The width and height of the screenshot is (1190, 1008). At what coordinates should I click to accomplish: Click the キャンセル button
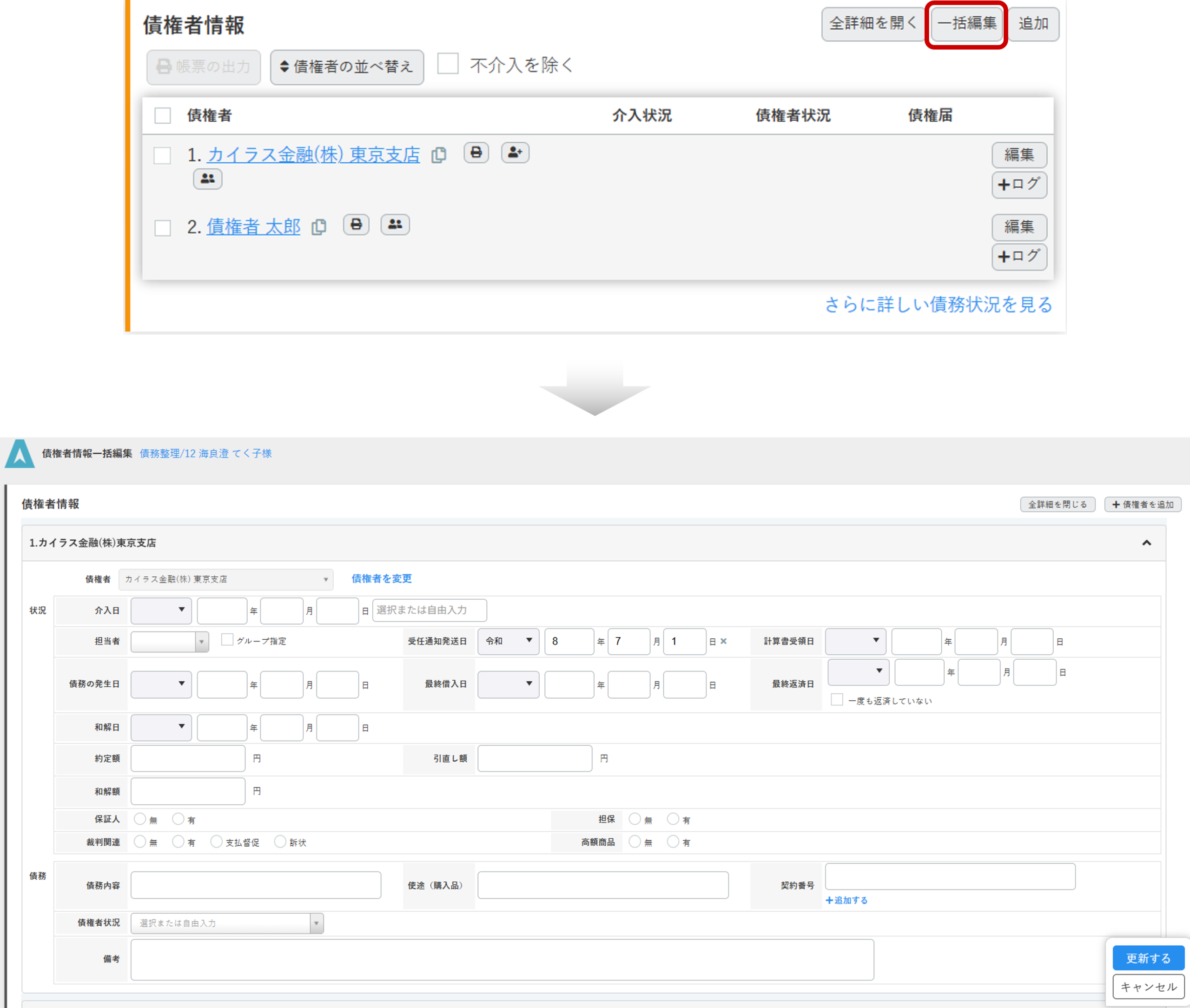point(1148,986)
